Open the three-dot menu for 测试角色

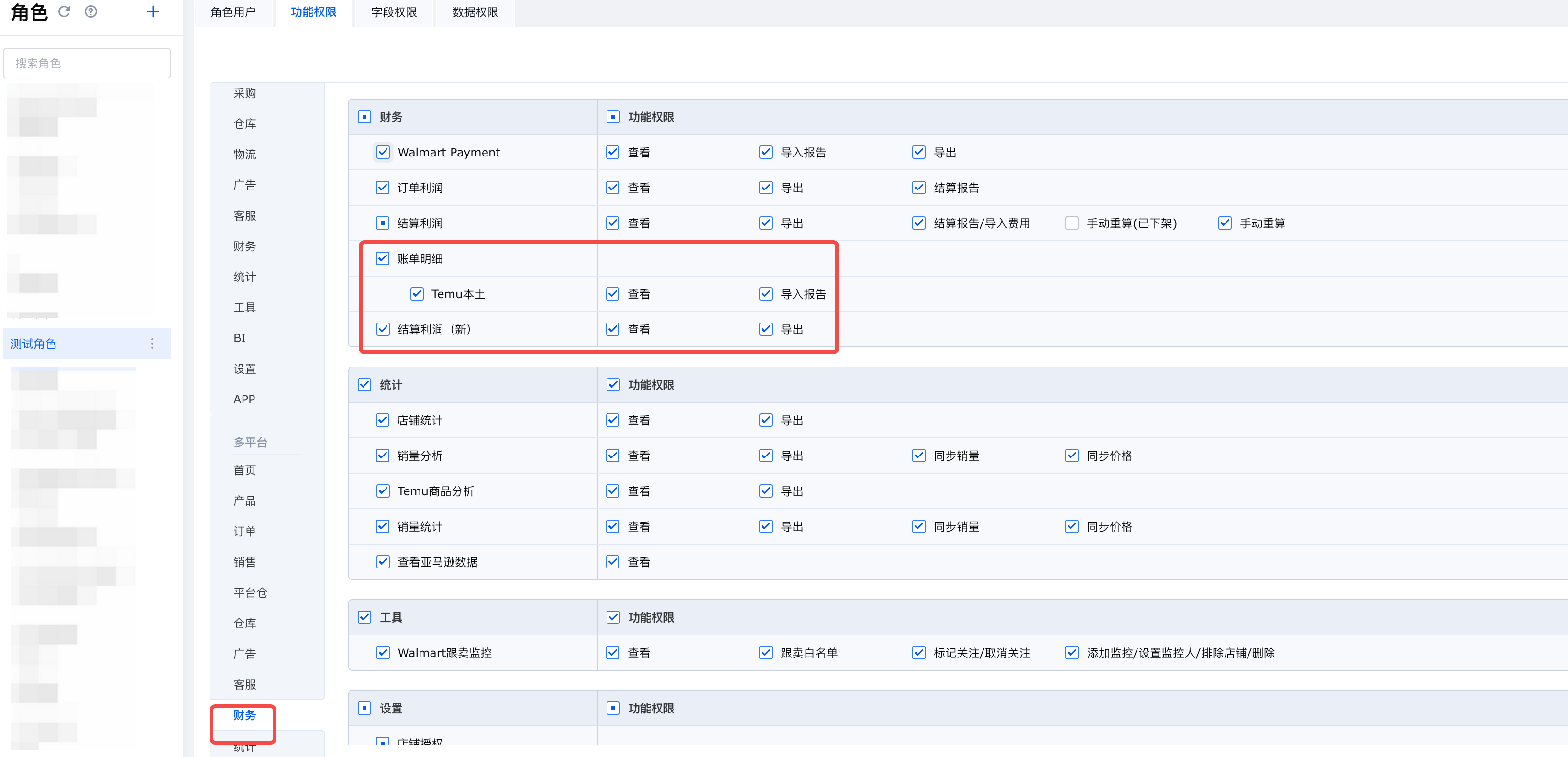(x=152, y=344)
